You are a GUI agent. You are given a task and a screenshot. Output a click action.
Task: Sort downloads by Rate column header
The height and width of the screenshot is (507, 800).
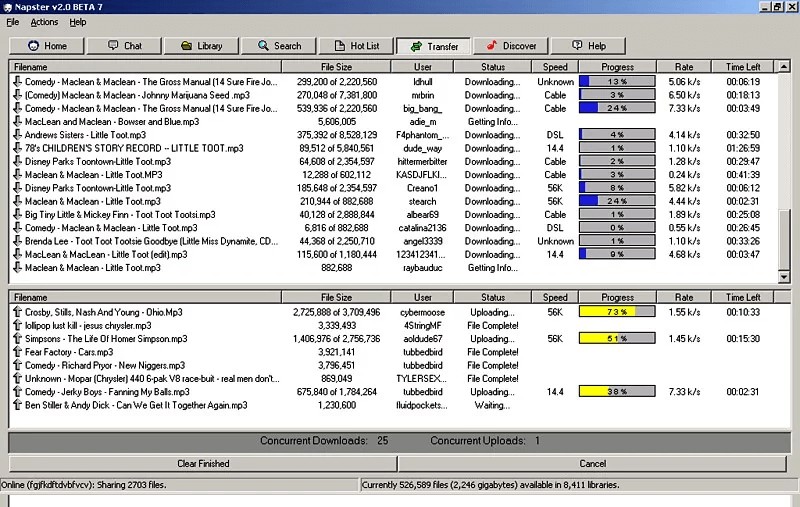684,67
